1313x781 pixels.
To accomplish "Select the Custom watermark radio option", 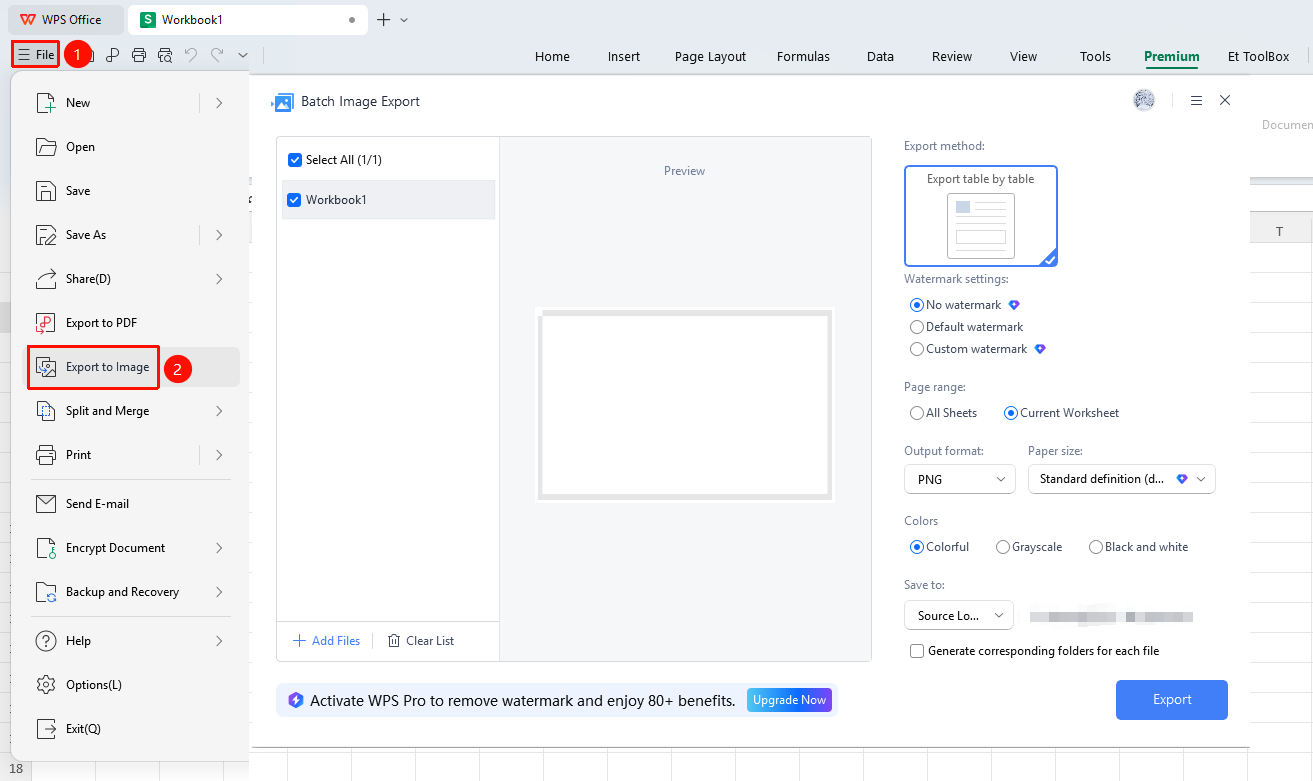I will [x=917, y=349].
